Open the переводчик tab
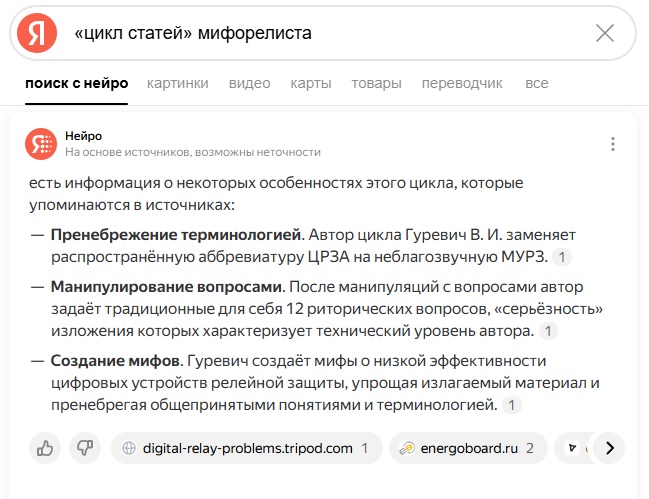The image size is (649, 499). click(462, 83)
